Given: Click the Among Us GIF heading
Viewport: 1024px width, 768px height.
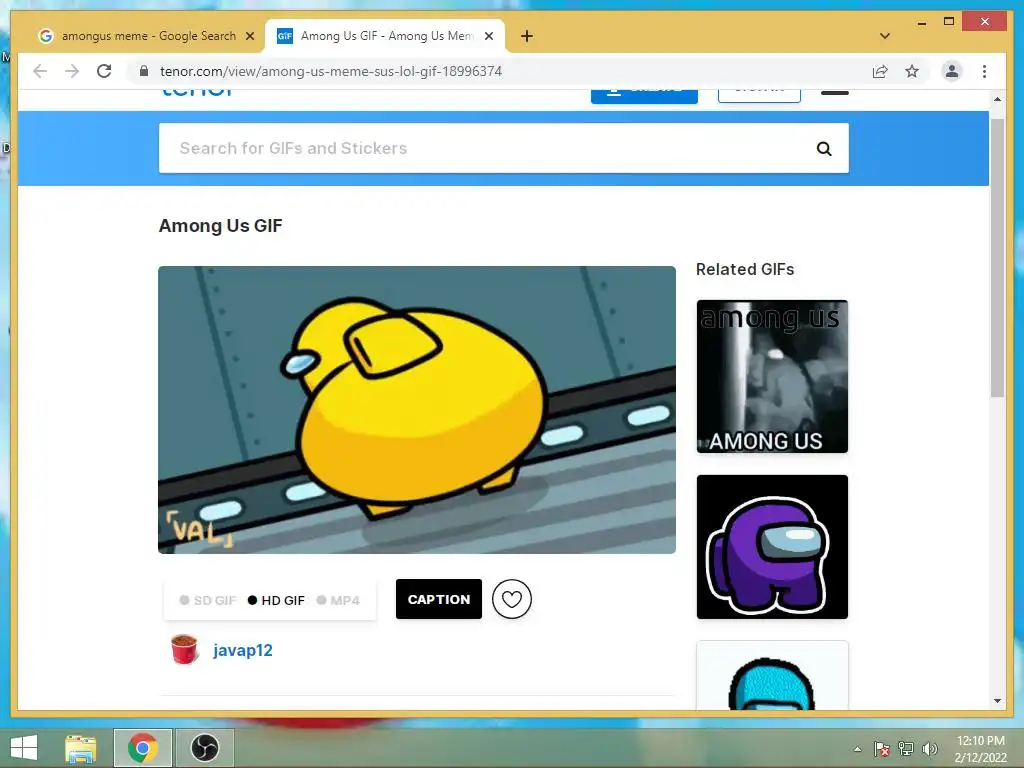Looking at the screenshot, I should (221, 226).
